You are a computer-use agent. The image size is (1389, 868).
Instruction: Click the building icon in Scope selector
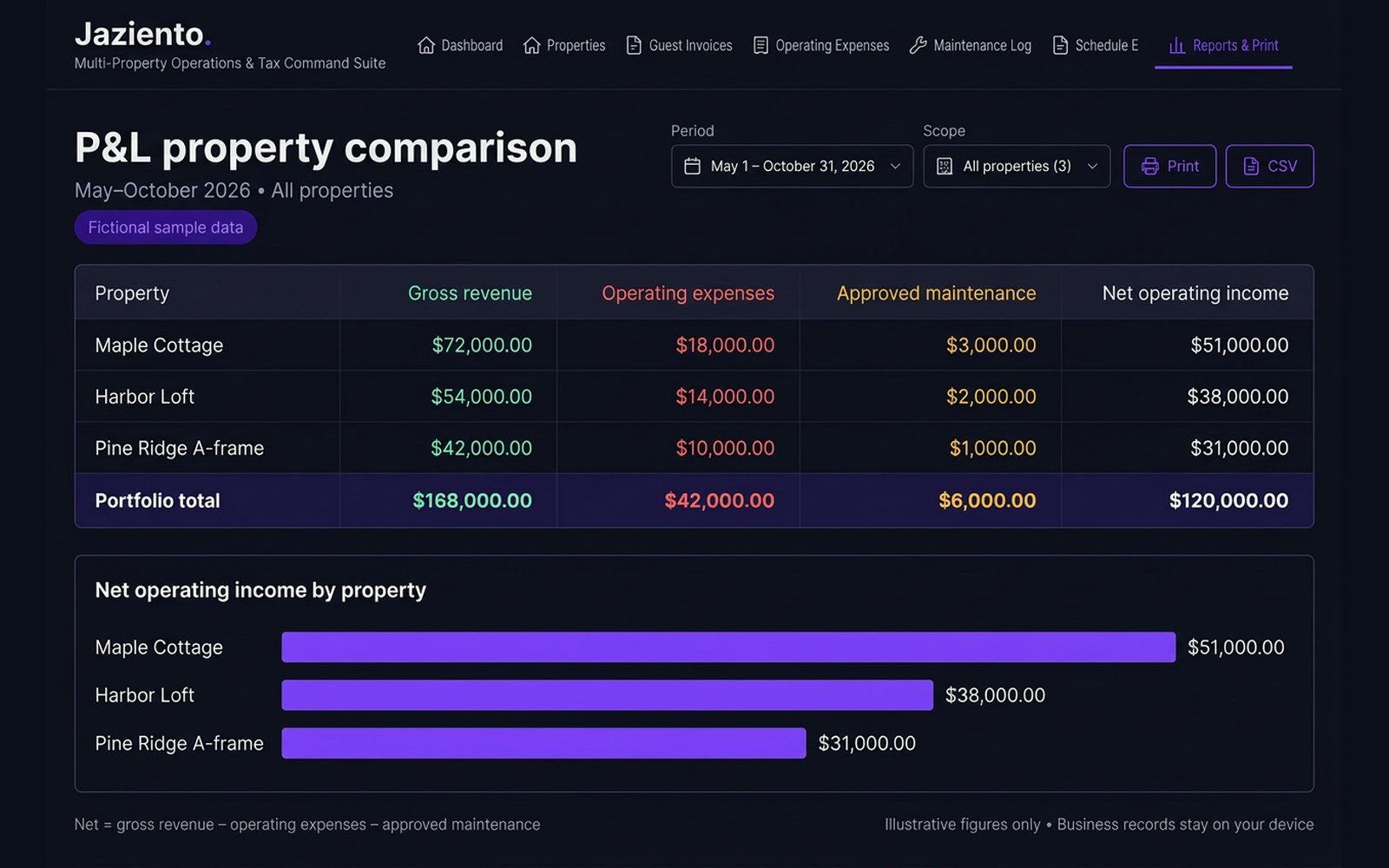point(945,166)
